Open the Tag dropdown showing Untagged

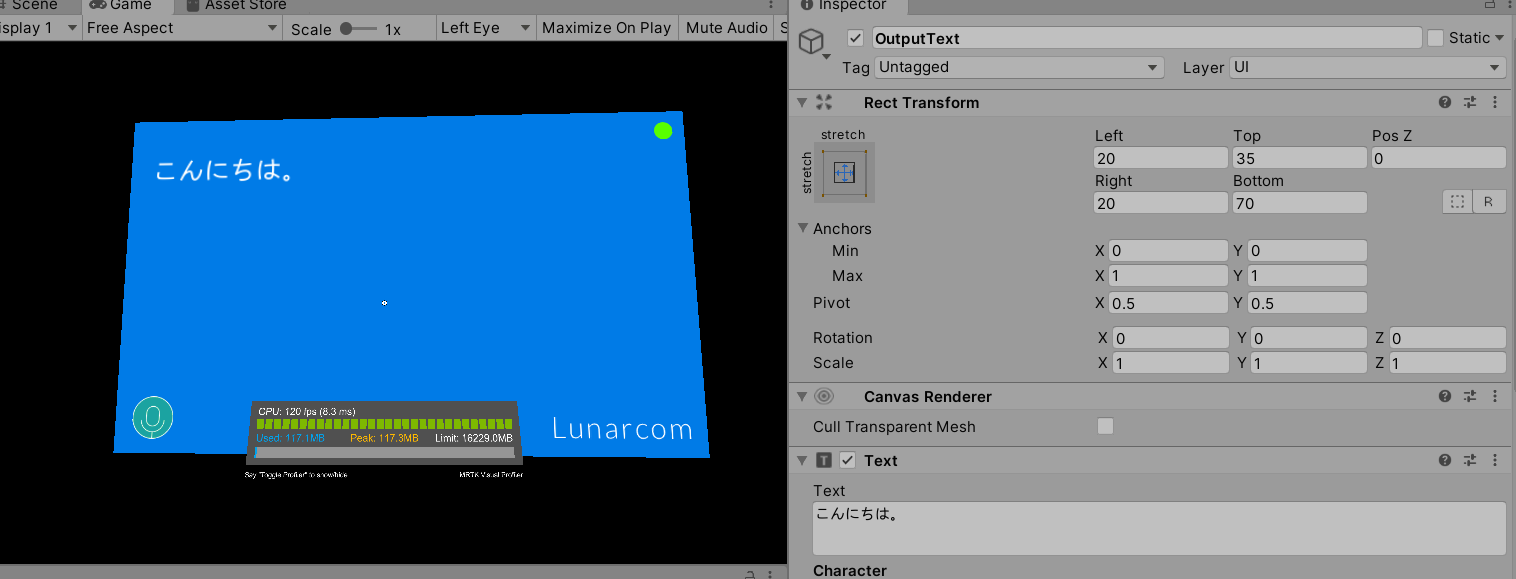tap(1019, 67)
